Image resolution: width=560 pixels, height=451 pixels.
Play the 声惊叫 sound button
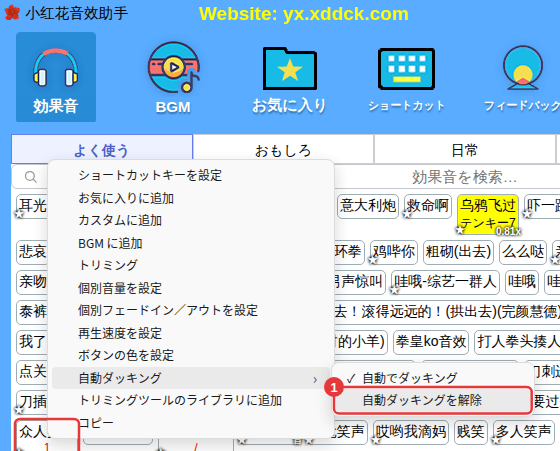tap(359, 282)
